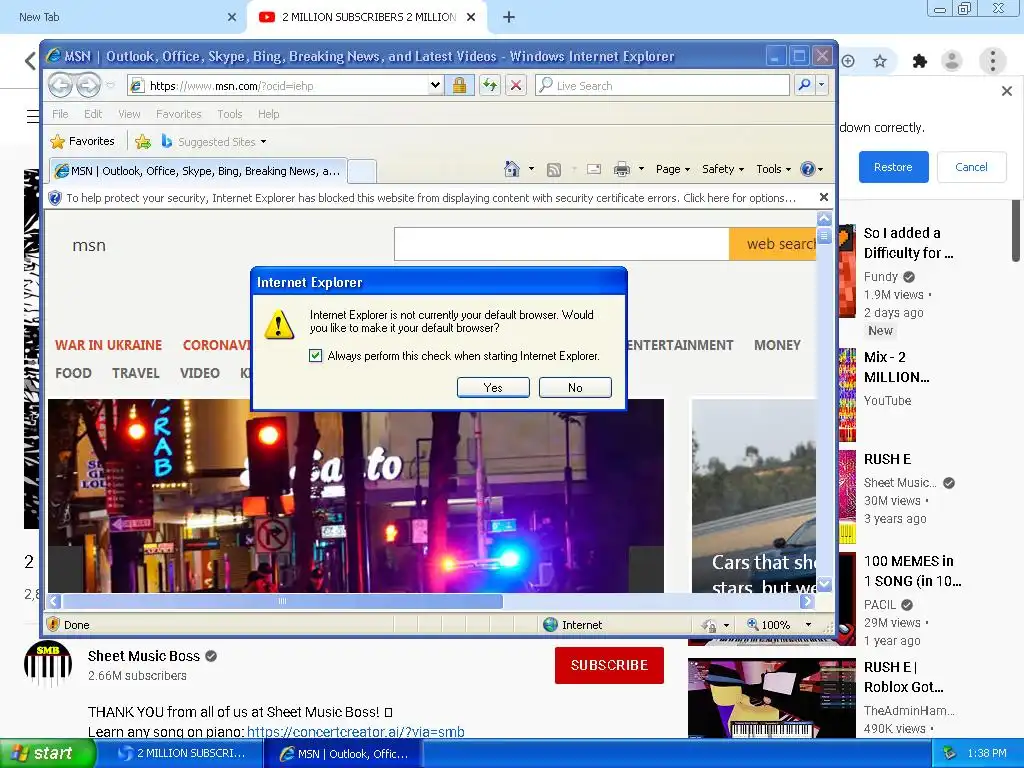Open Chrome three-dot menu
1024x768 pixels.
pyautogui.click(x=993, y=61)
